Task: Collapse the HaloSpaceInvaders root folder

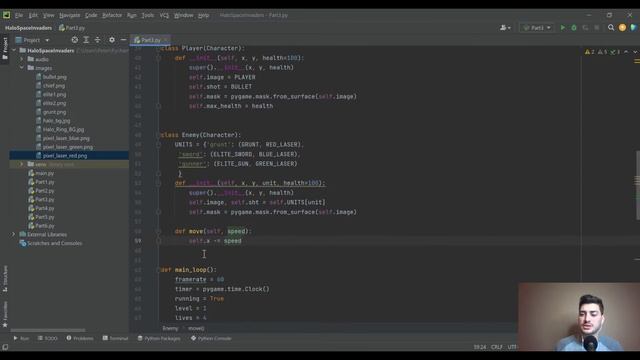Action: [14, 51]
